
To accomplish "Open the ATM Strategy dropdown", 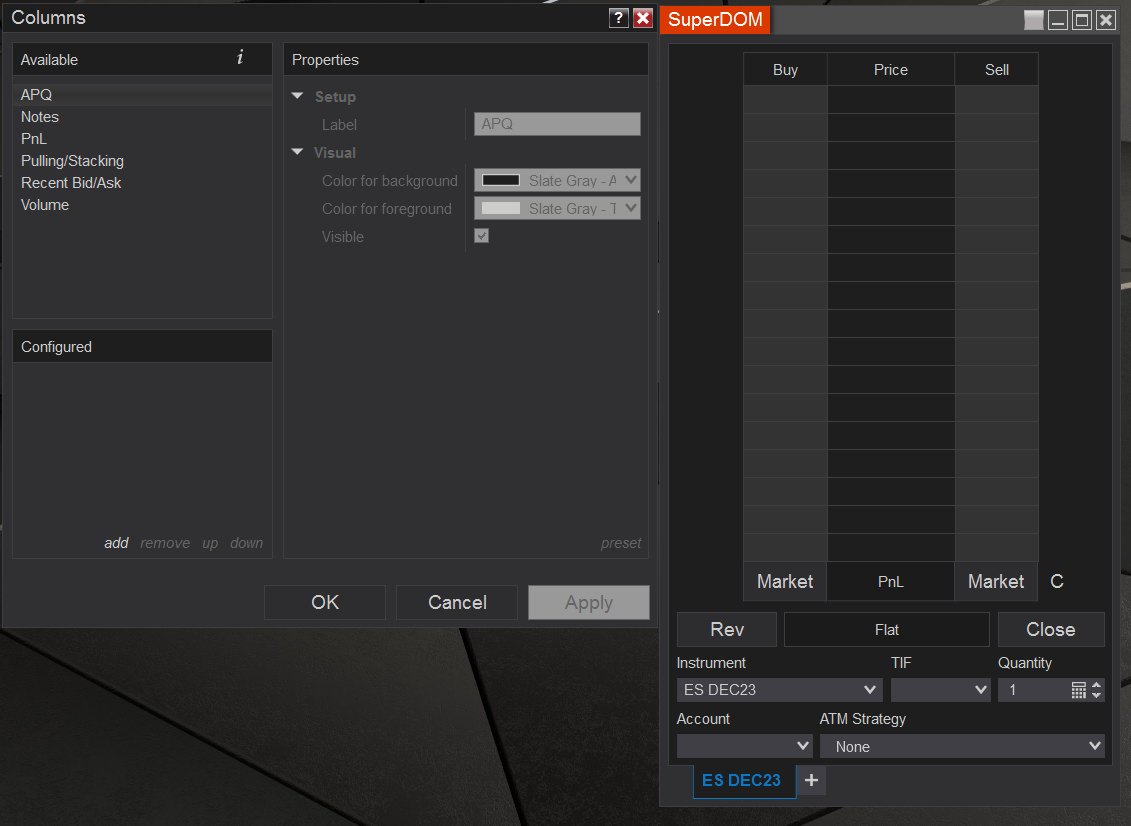I will click(962, 746).
